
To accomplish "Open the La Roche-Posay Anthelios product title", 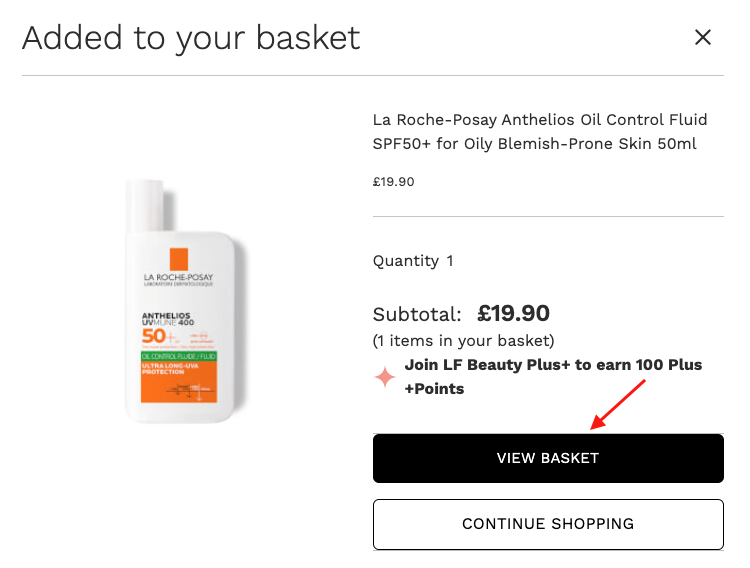I will click(540, 132).
